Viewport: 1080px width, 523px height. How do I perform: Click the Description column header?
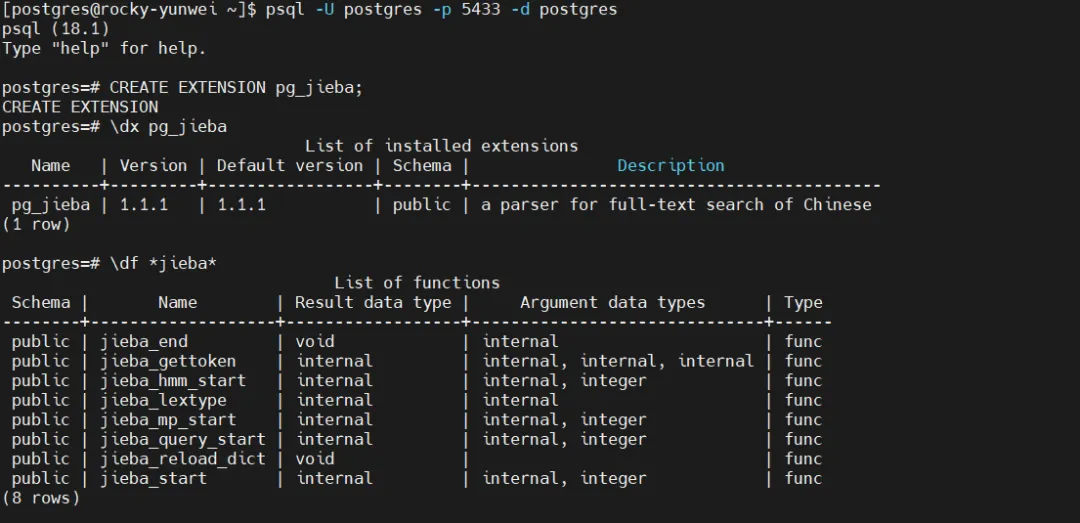tap(670, 166)
